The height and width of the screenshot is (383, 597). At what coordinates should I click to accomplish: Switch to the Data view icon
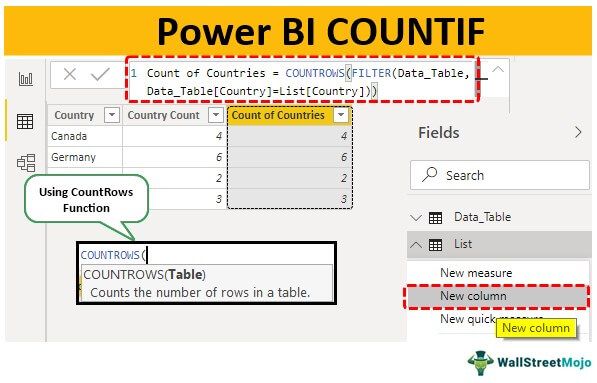point(25,122)
